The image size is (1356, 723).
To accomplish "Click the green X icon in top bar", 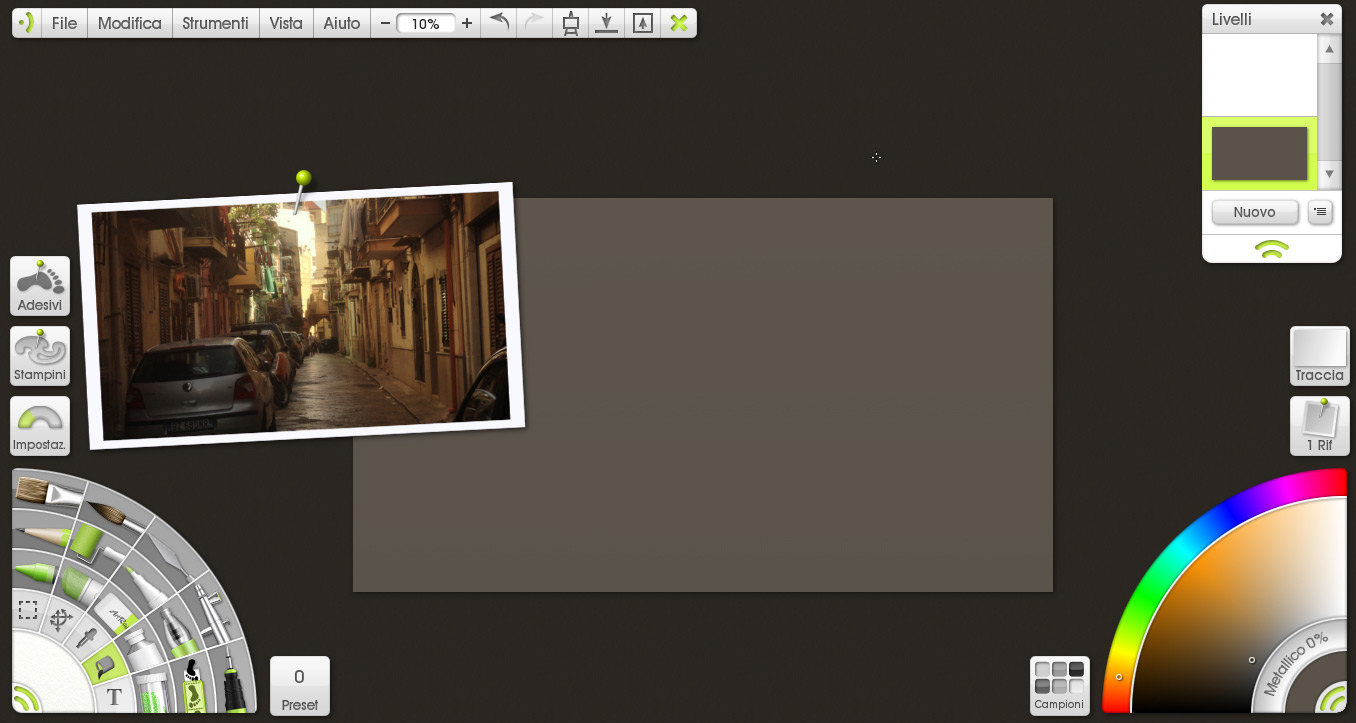I will pos(679,23).
